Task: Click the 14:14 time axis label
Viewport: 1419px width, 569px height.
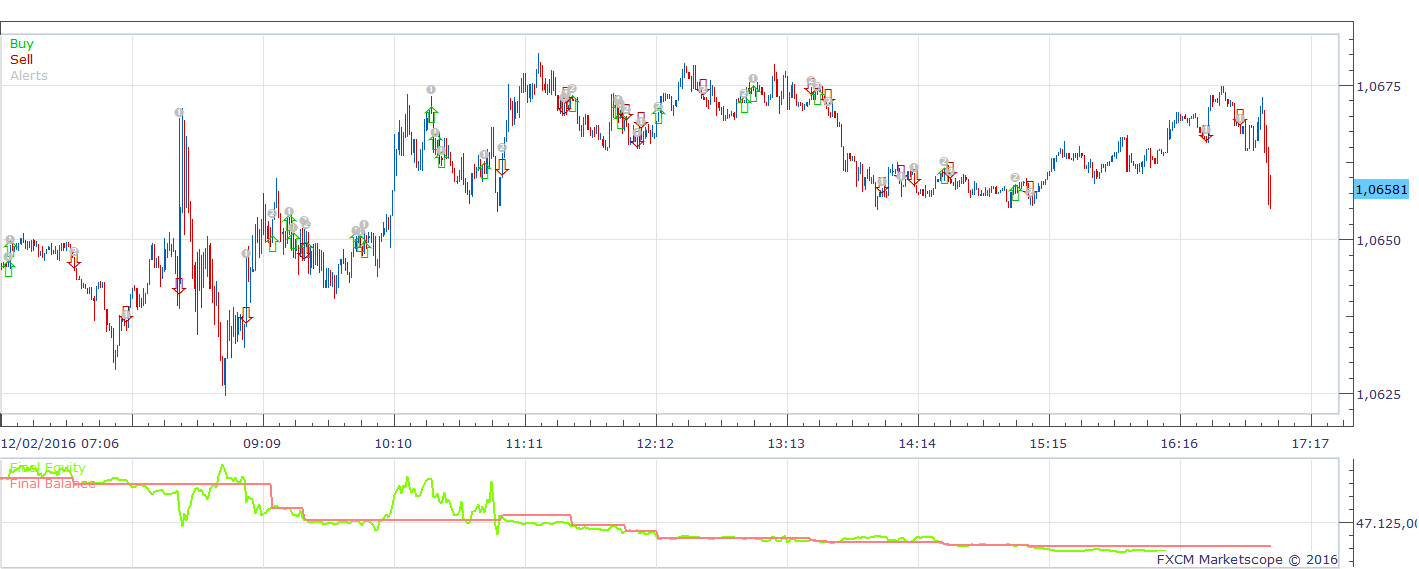Action: (x=917, y=443)
